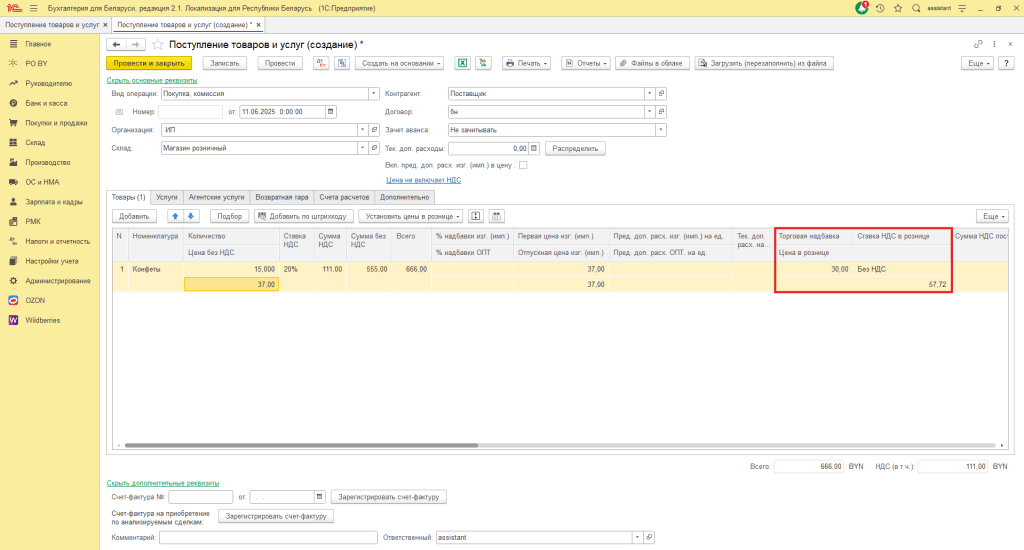Click the Записать button
This screenshot has height=550, width=1024.
[225, 63]
